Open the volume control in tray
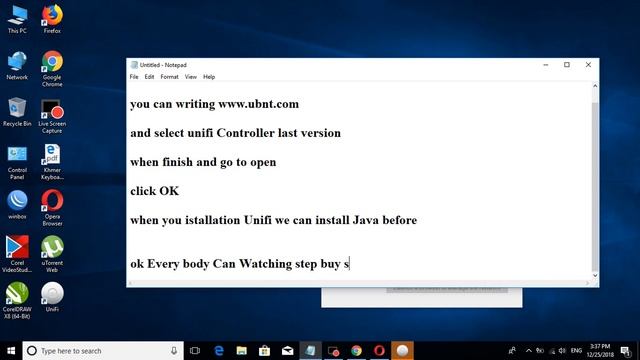The height and width of the screenshot is (360, 640). [562, 351]
